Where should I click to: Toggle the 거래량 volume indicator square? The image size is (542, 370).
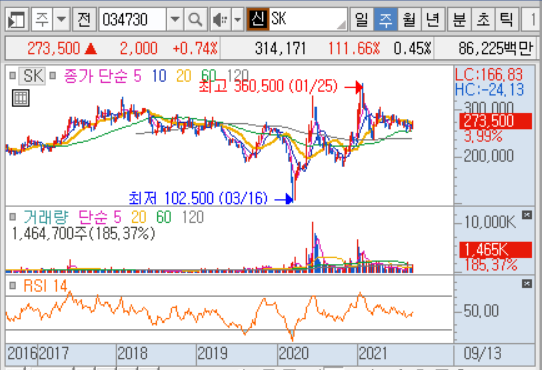[x=13, y=217]
